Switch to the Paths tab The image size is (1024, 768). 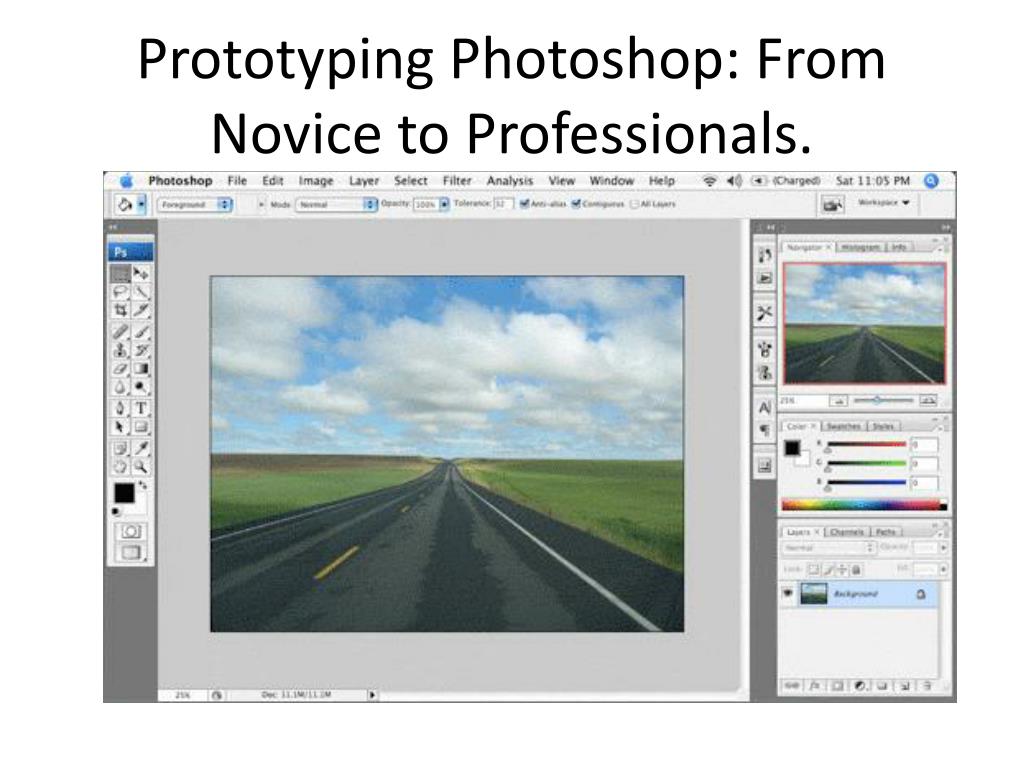(886, 532)
